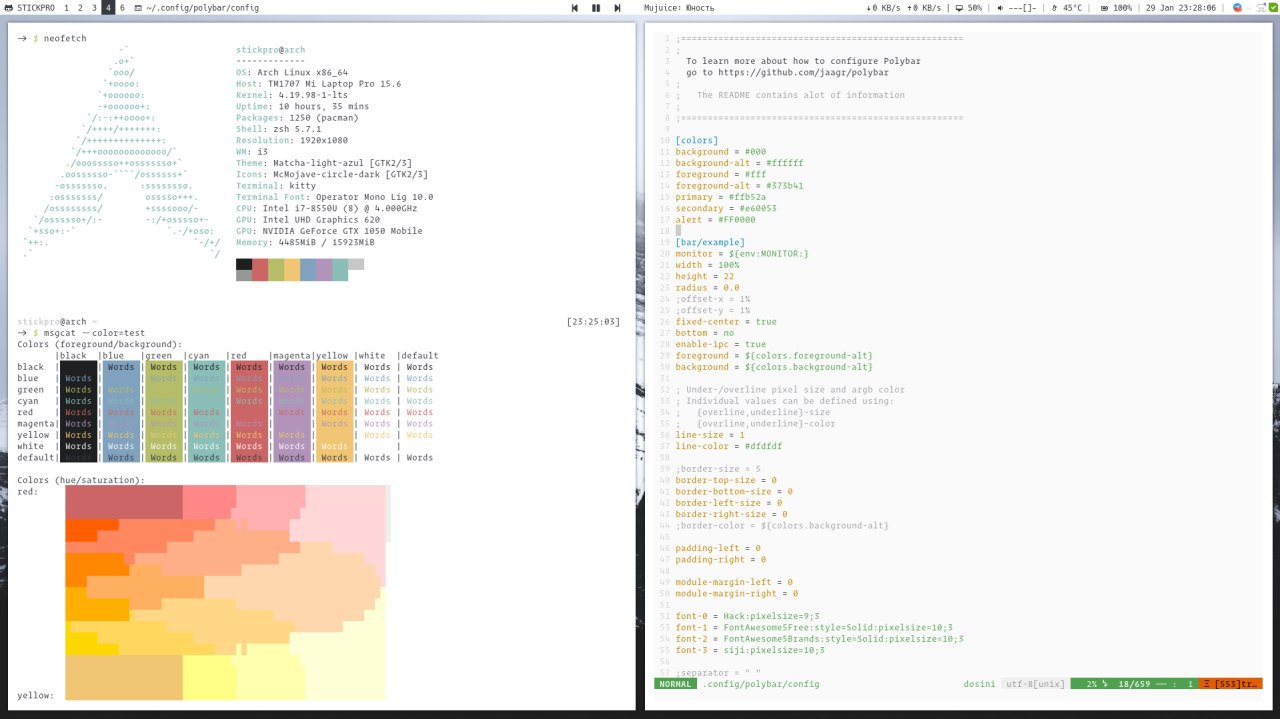
Task: Click the msgcat --color=test command
Action: (95, 332)
